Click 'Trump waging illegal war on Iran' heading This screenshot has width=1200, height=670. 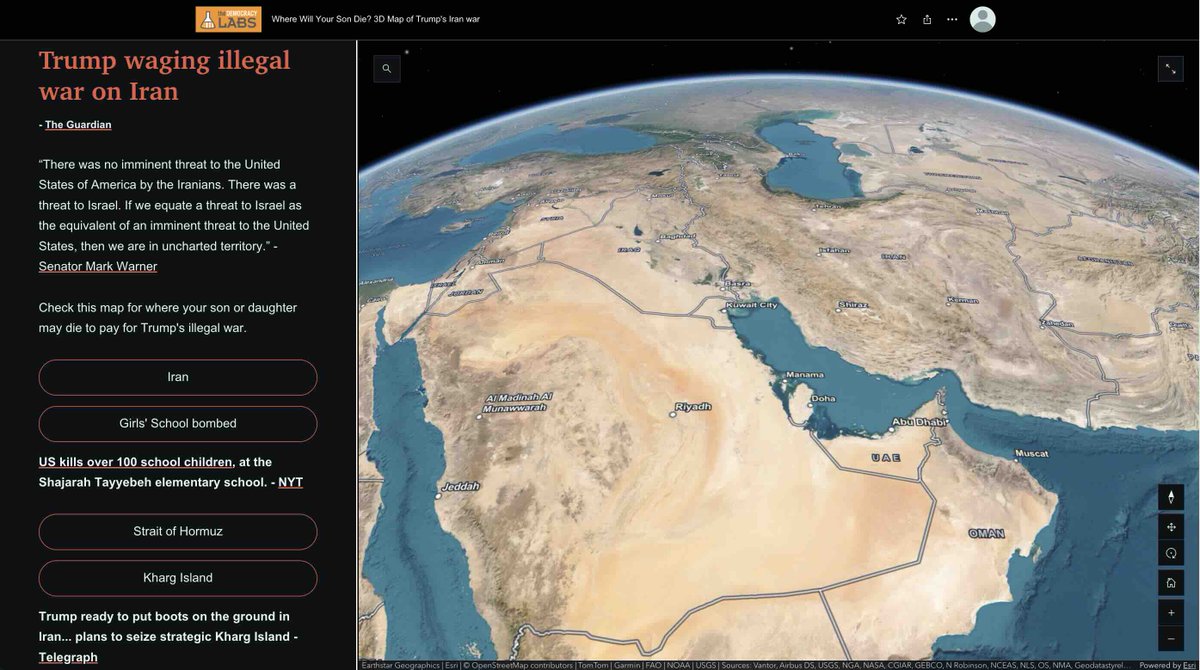pos(164,75)
